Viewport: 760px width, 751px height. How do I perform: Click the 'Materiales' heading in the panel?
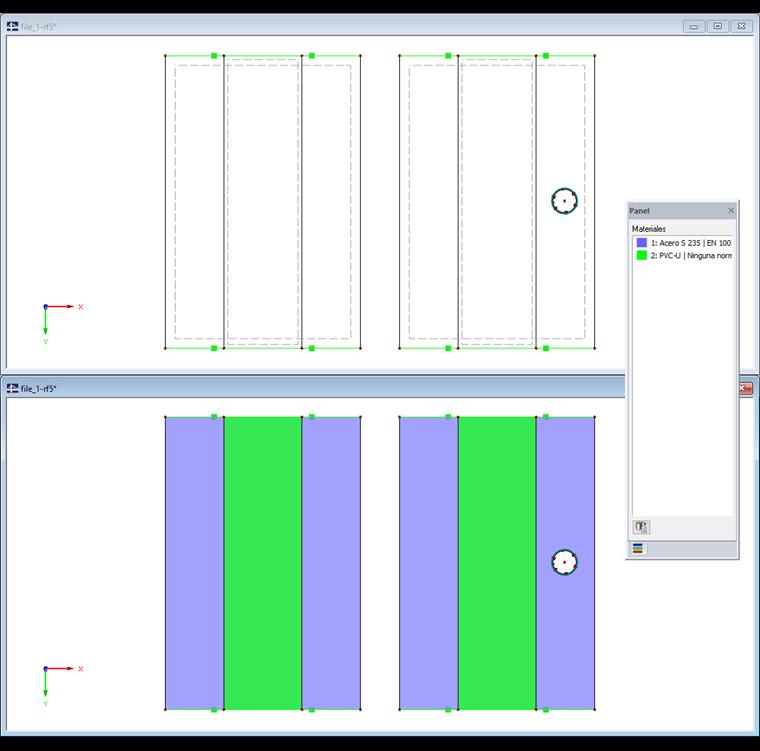click(x=649, y=229)
